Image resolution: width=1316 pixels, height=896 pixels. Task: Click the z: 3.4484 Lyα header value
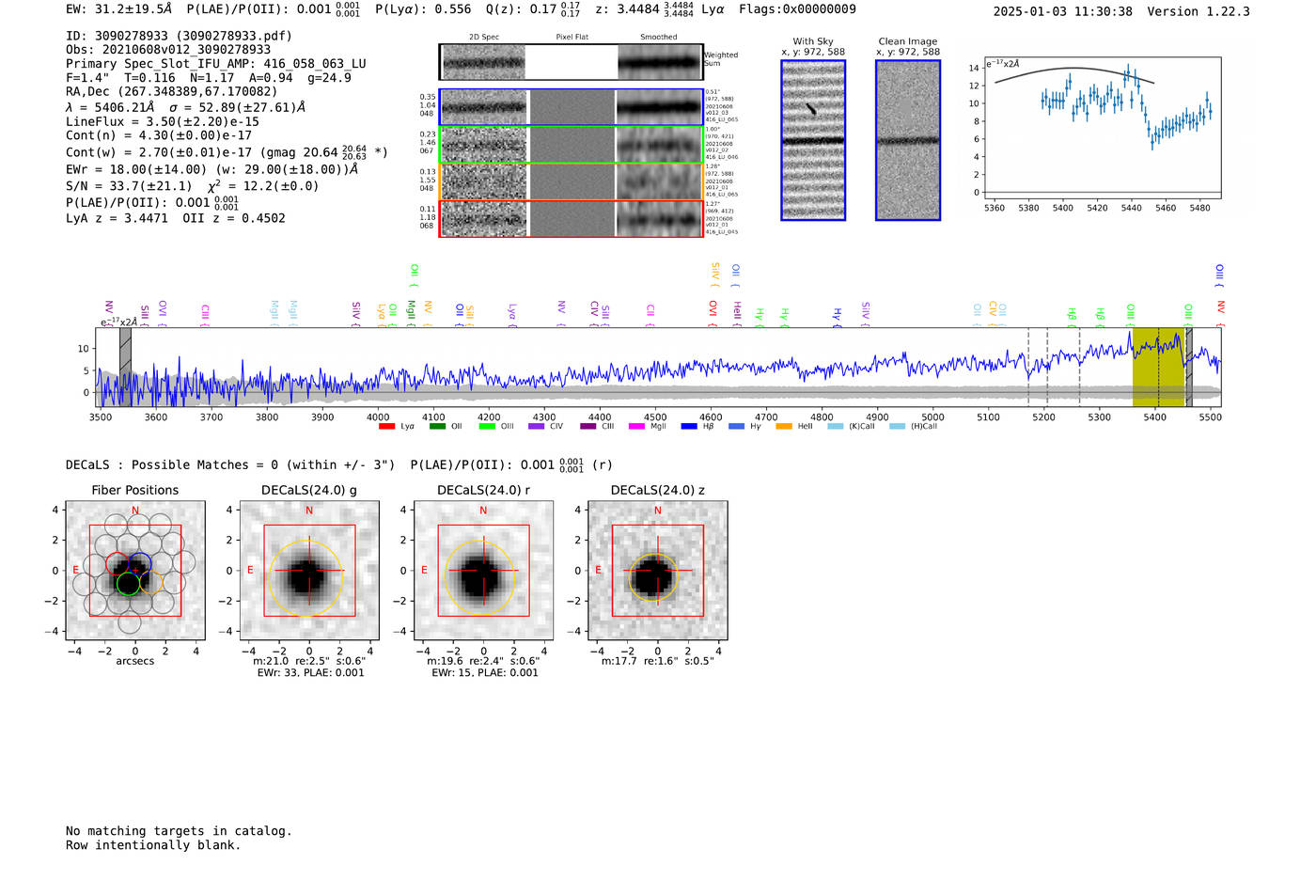pos(660,9)
